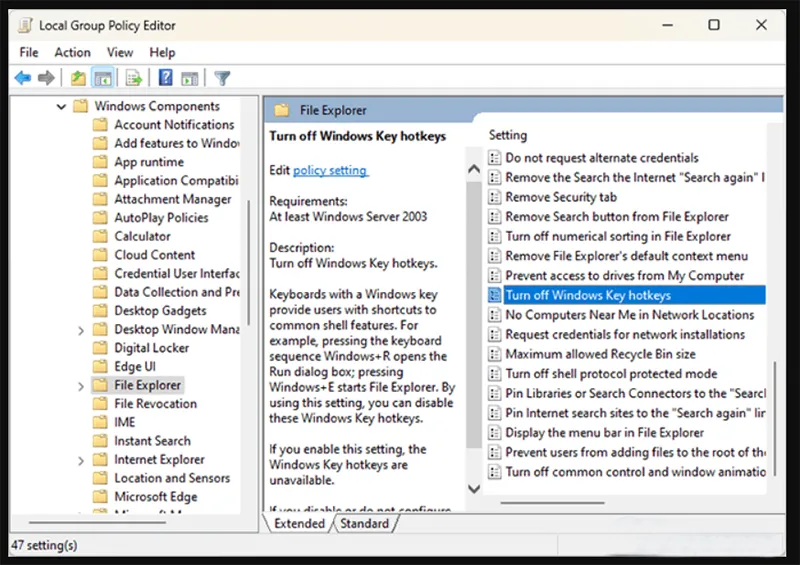This screenshot has height=565, width=800.
Task: Select Cloud Content in the tree
Action: [155, 255]
